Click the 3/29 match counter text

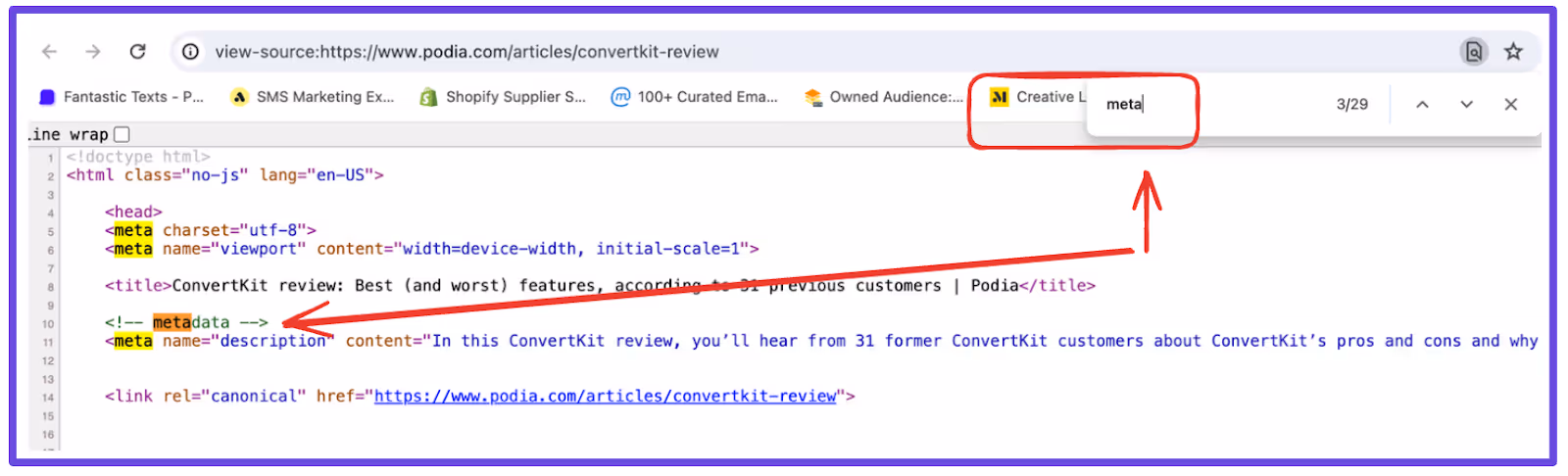tap(1351, 104)
